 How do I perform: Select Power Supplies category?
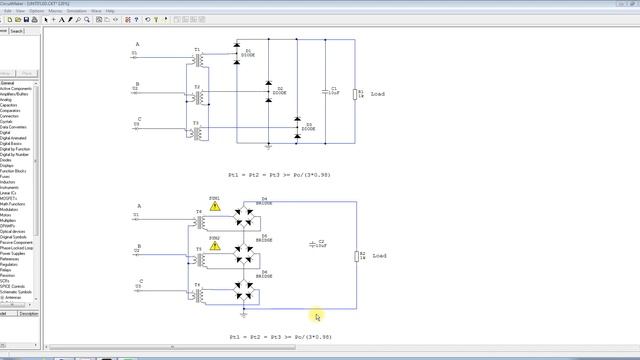point(13,253)
